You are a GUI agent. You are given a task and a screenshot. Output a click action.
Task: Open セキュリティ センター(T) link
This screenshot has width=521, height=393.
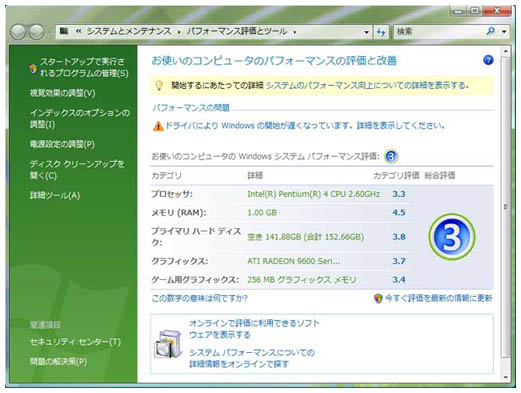(75, 342)
